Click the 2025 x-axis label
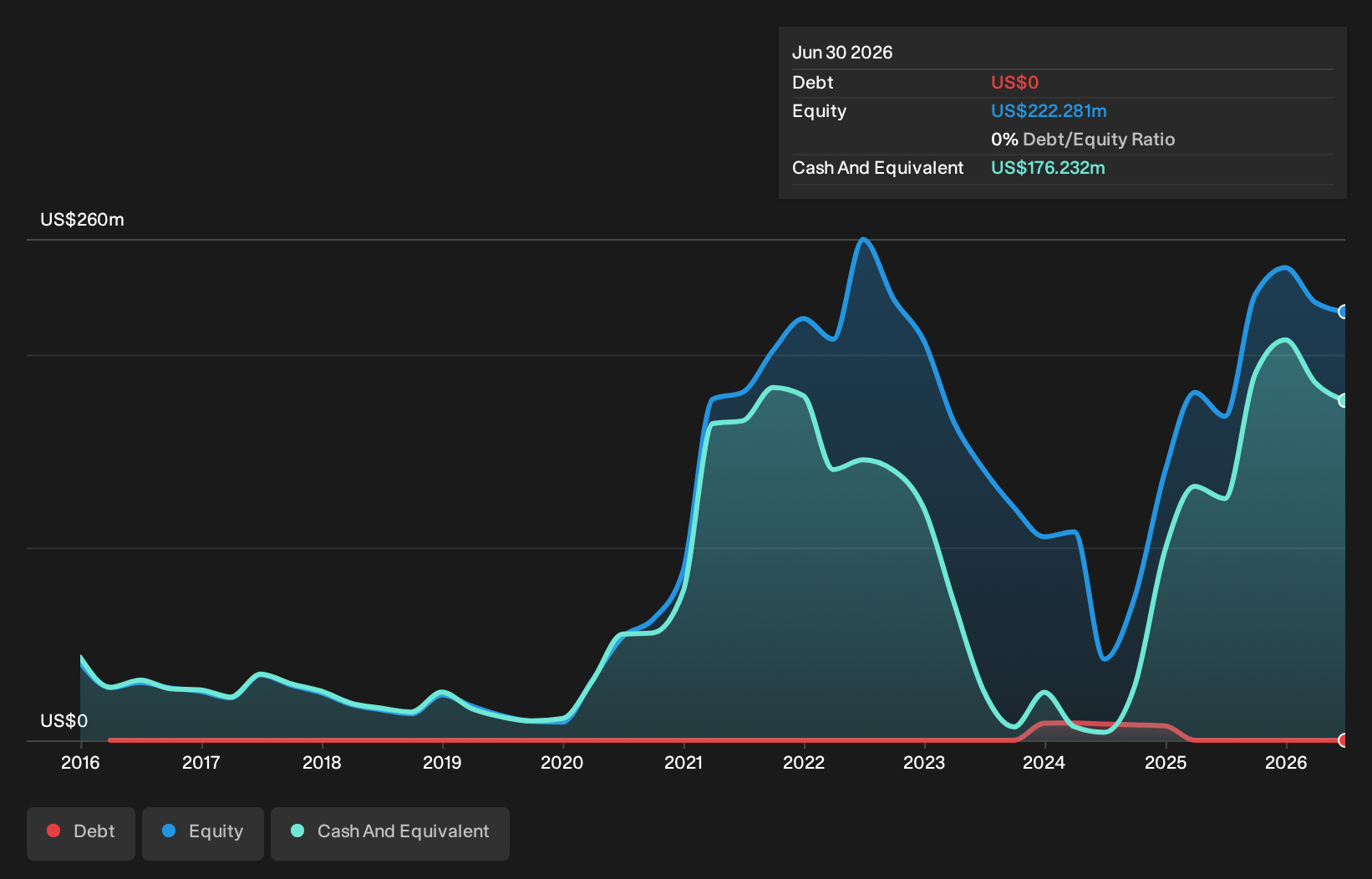The width and height of the screenshot is (1372, 879). 1166,762
